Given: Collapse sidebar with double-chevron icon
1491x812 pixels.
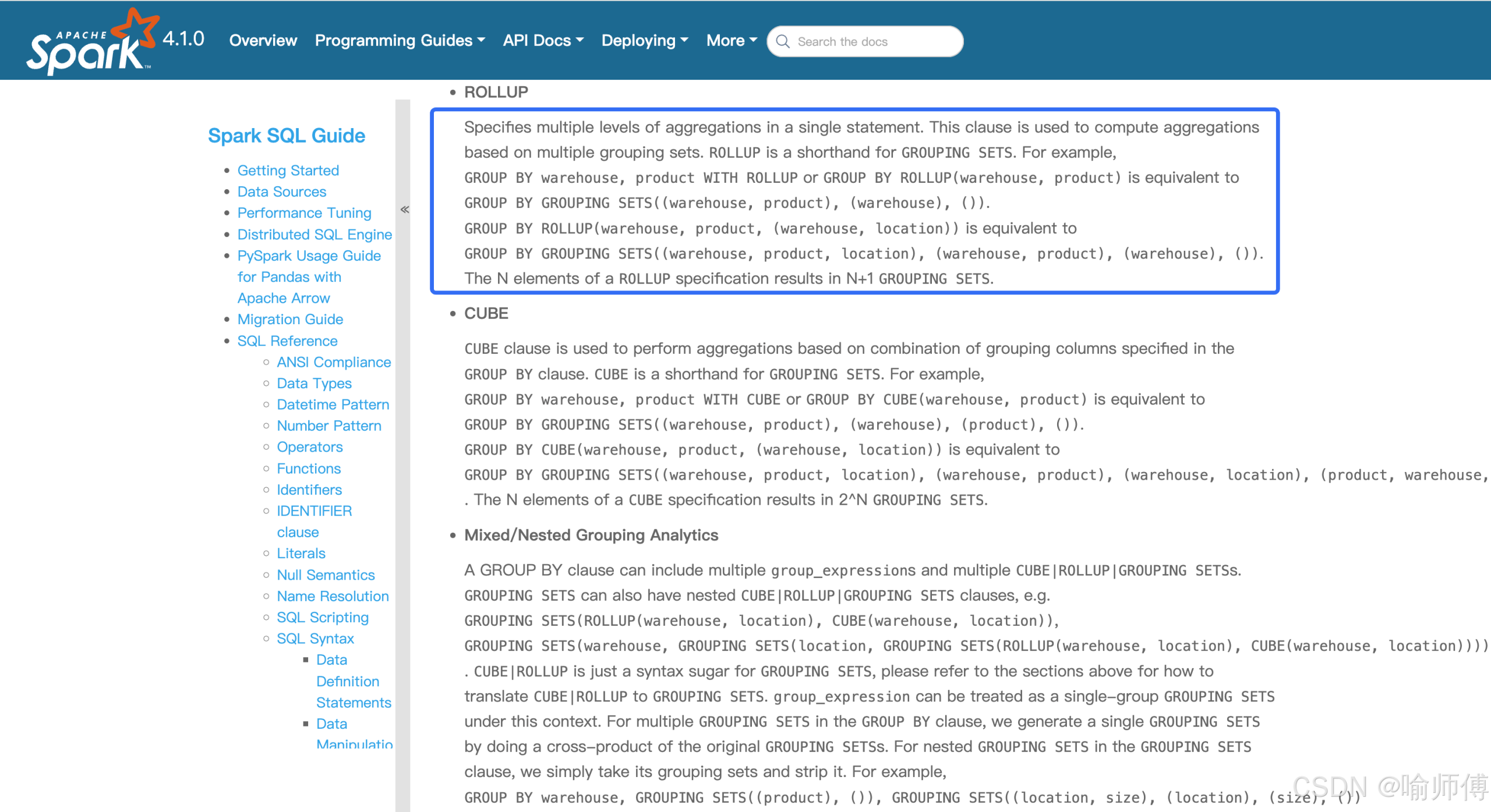Looking at the screenshot, I should (405, 210).
